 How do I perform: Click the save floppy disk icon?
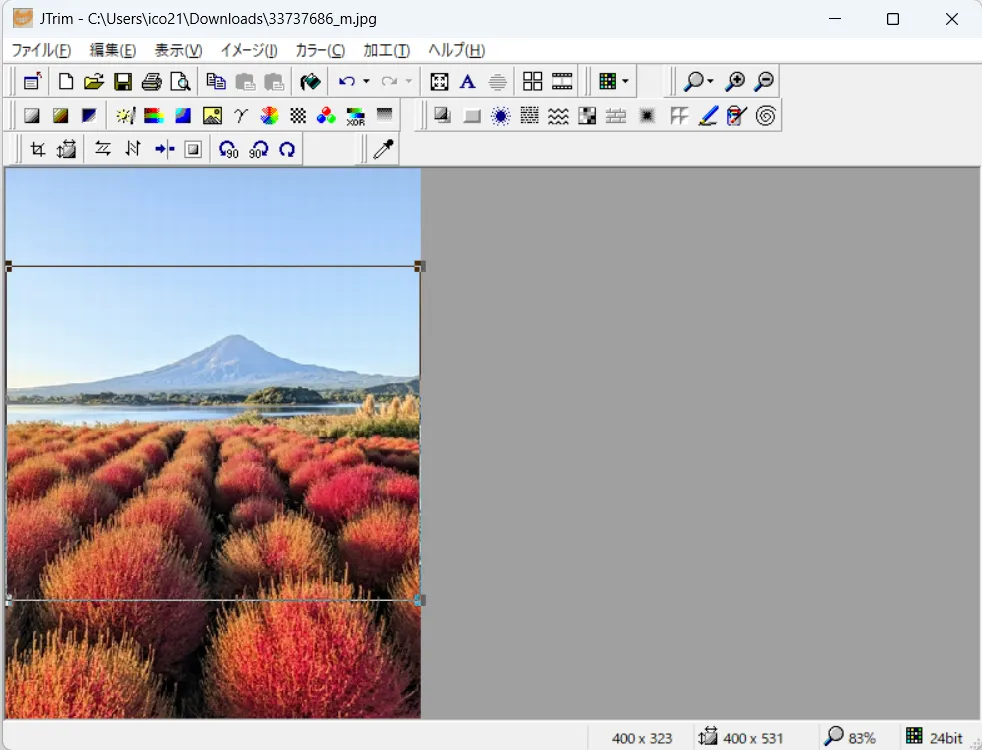[x=123, y=82]
